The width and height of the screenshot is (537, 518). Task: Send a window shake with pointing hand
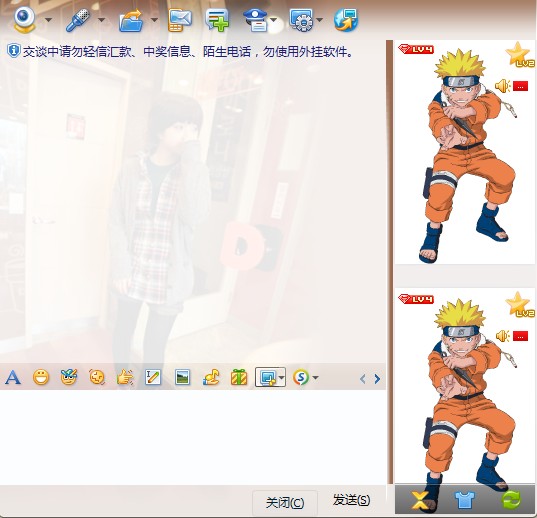(x=125, y=378)
